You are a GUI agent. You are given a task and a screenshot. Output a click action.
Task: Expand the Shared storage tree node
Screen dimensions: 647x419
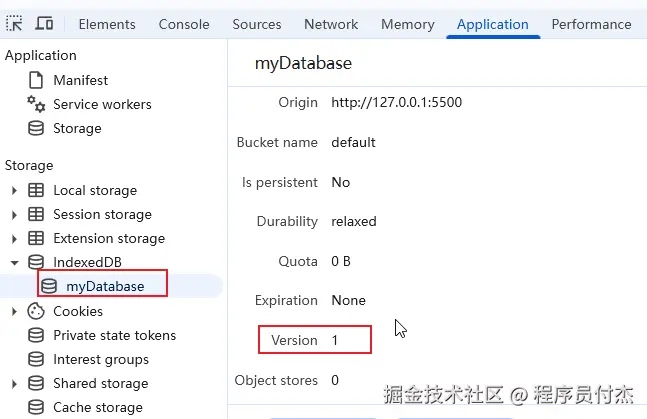coord(14,383)
